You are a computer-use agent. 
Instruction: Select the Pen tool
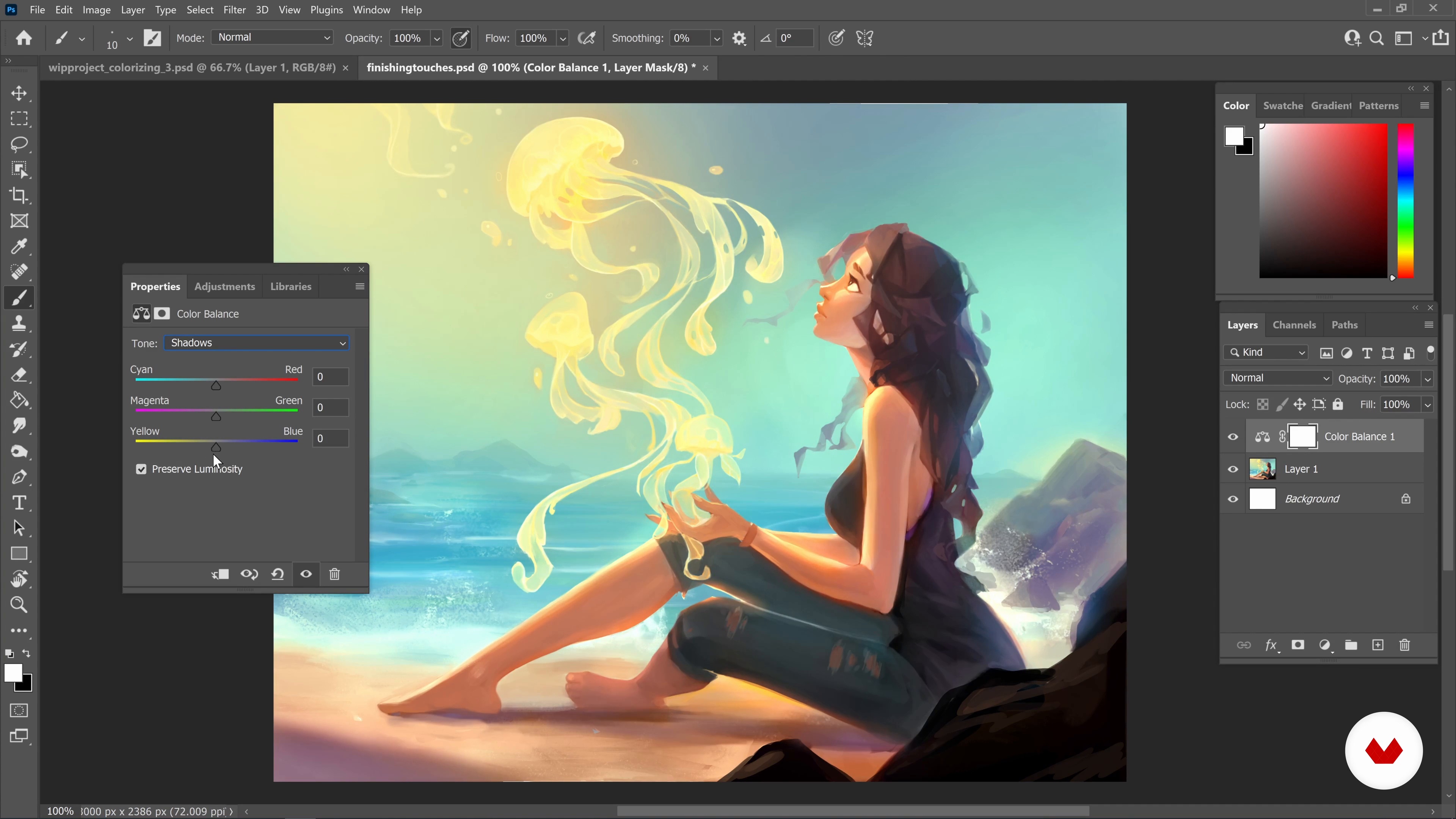(x=19, y=477)
